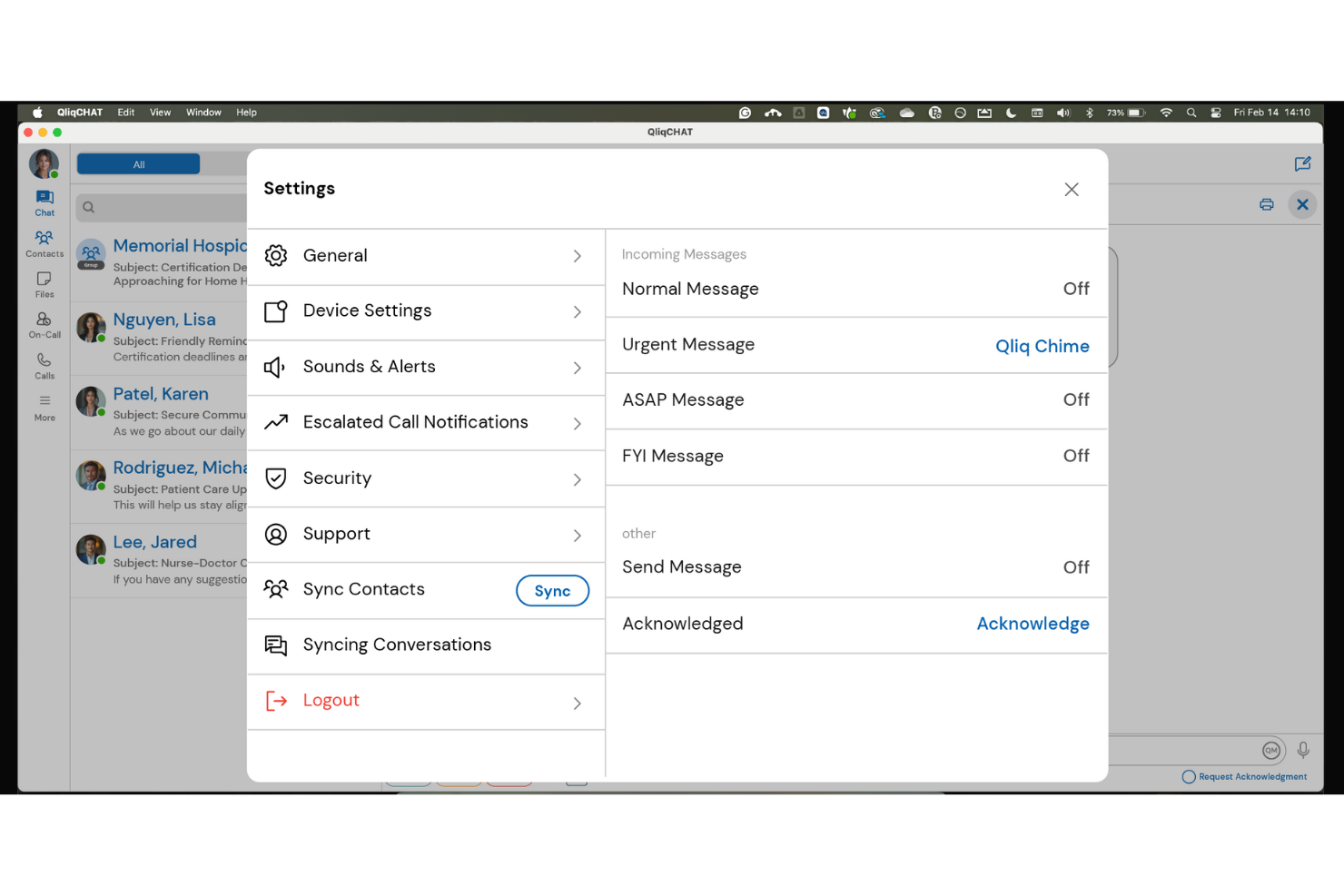Expand the Security chevron

[x=578, y=479]
